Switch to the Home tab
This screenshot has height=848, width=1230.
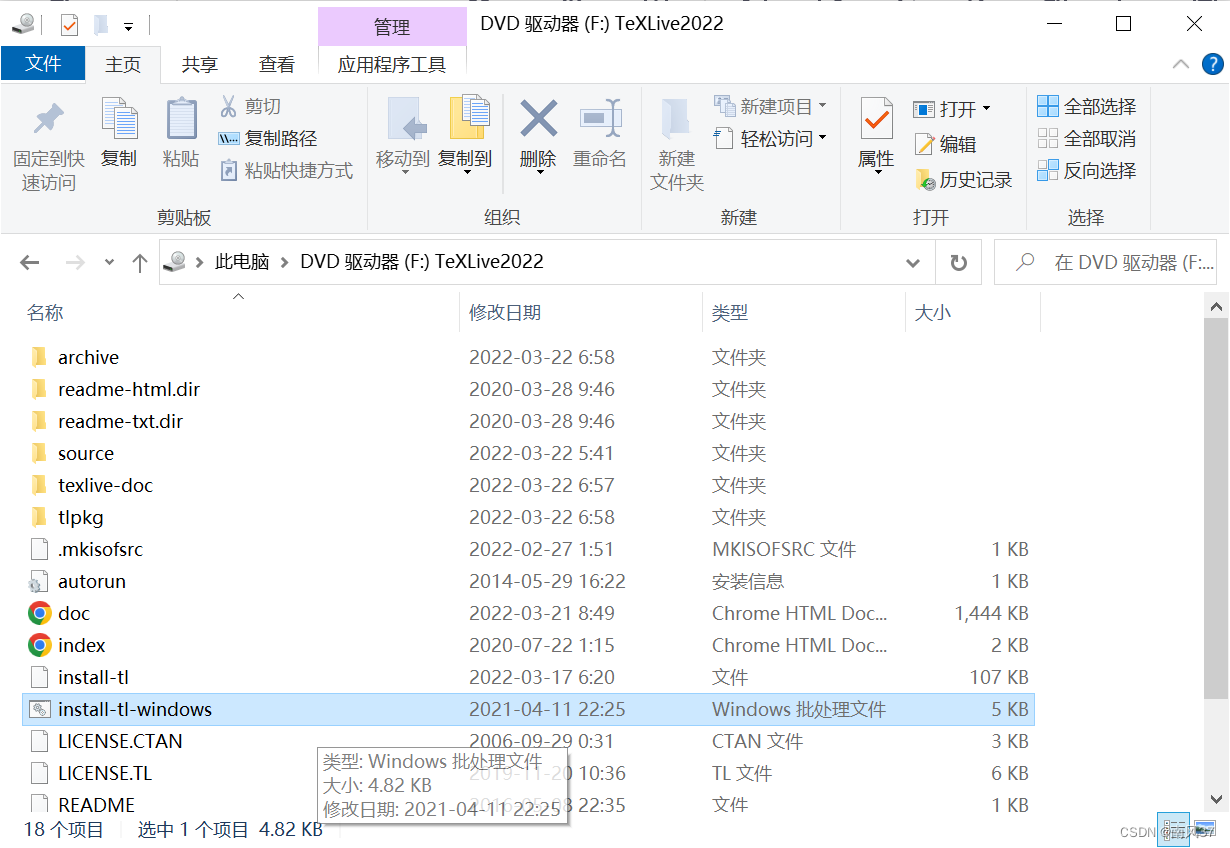point(123,64)
